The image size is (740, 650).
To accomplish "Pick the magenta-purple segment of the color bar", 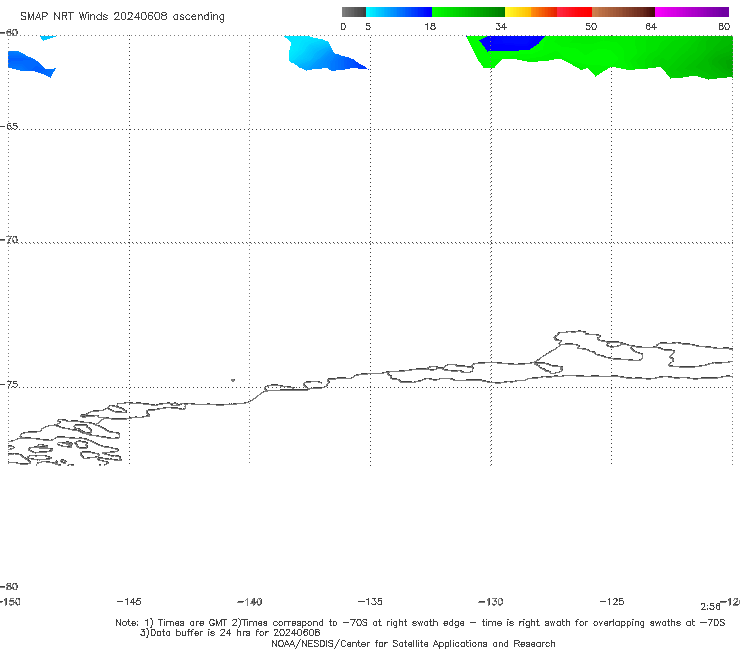I will 692,12.
